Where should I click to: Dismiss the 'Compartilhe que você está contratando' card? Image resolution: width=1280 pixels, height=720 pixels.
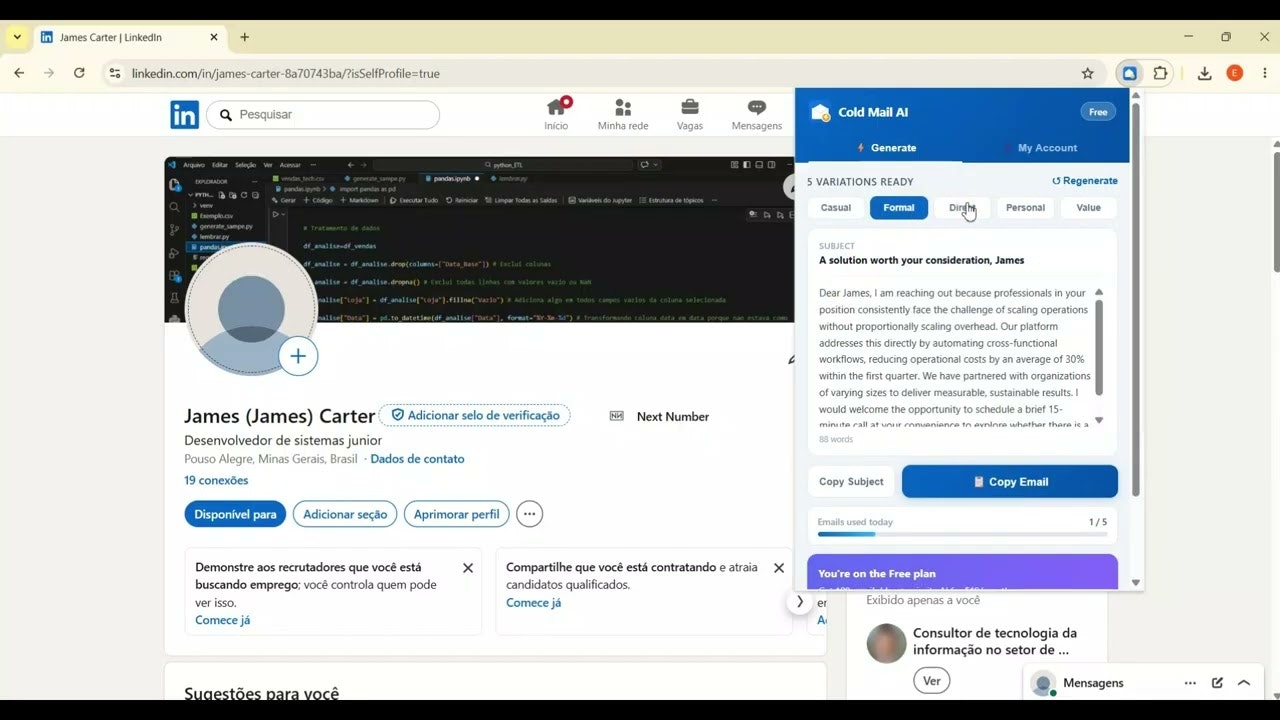779,568
